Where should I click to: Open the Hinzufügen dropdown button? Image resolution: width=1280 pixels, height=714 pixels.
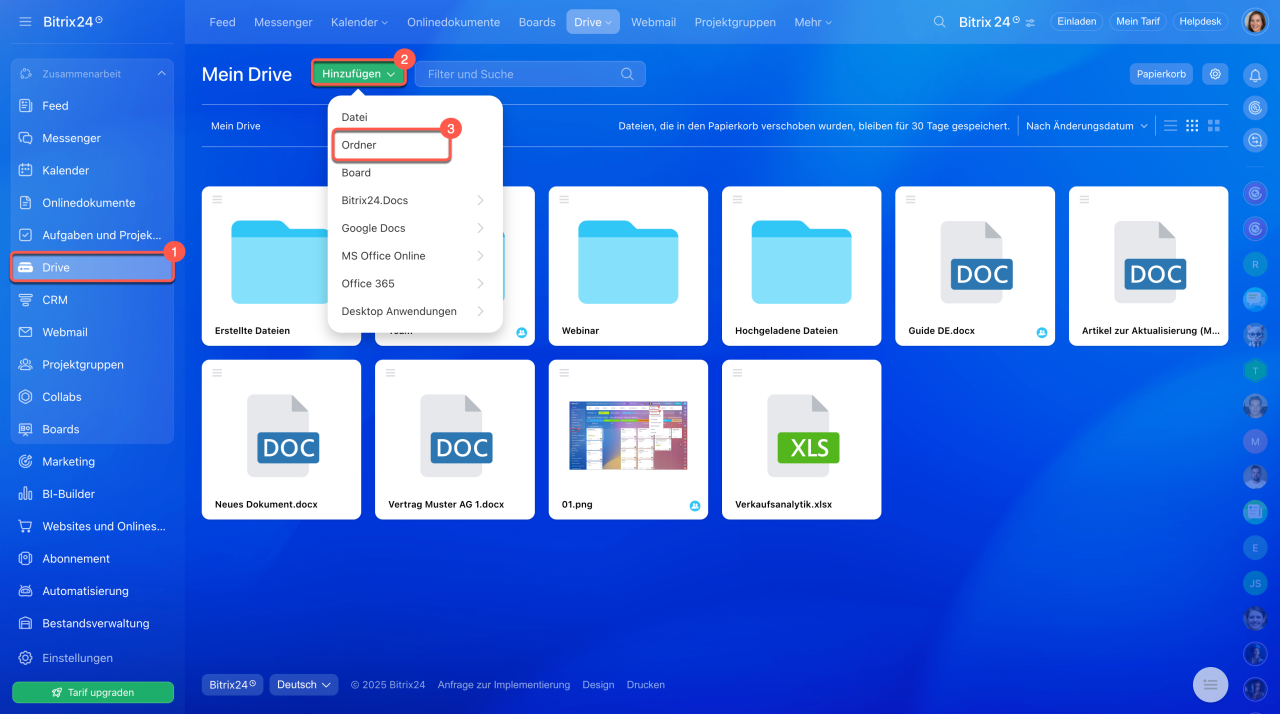click(x=358, y=74)
